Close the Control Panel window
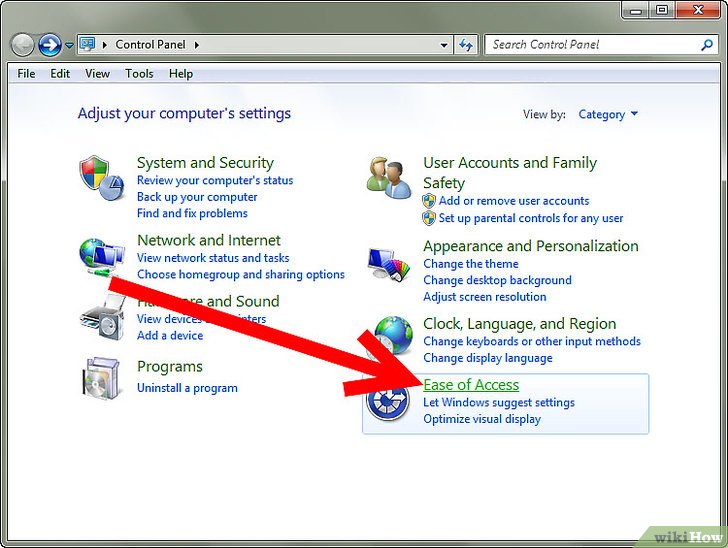 click(x=698, y=10)
